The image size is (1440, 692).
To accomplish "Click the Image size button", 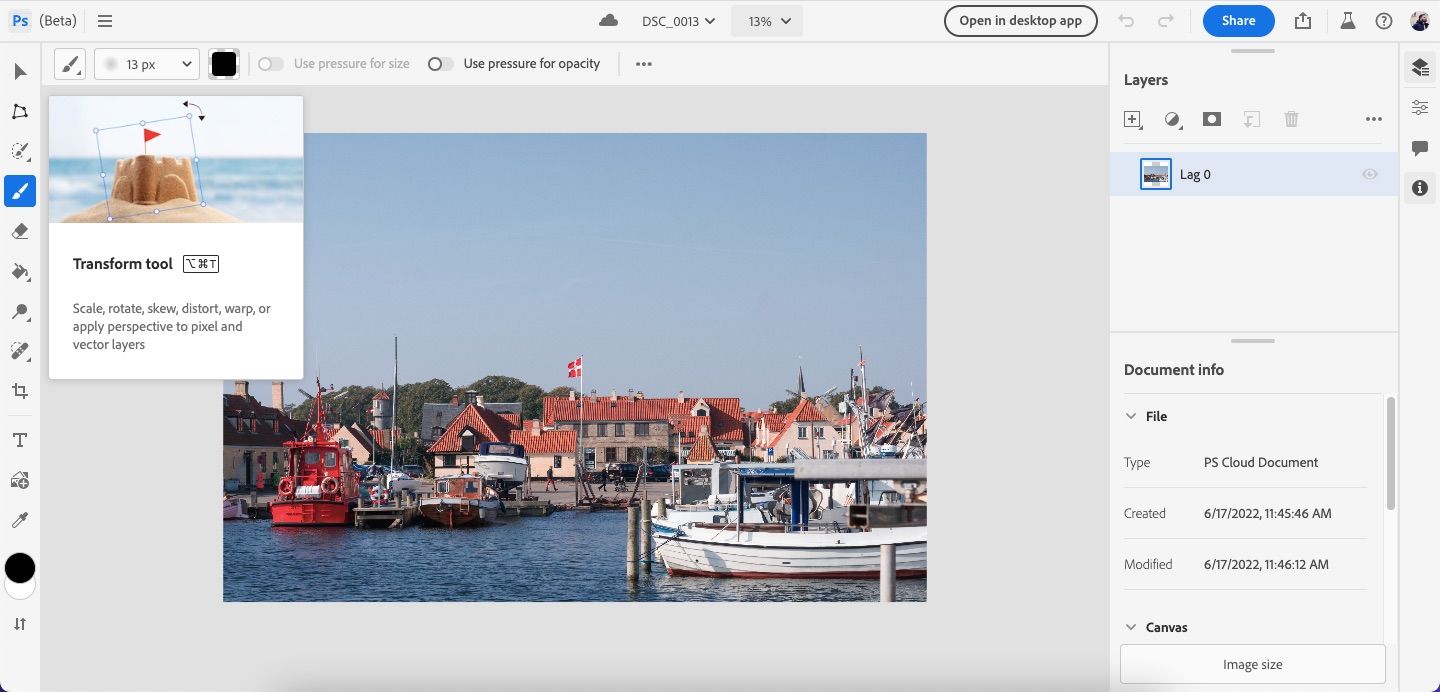I will click(x=1252, y=664).
